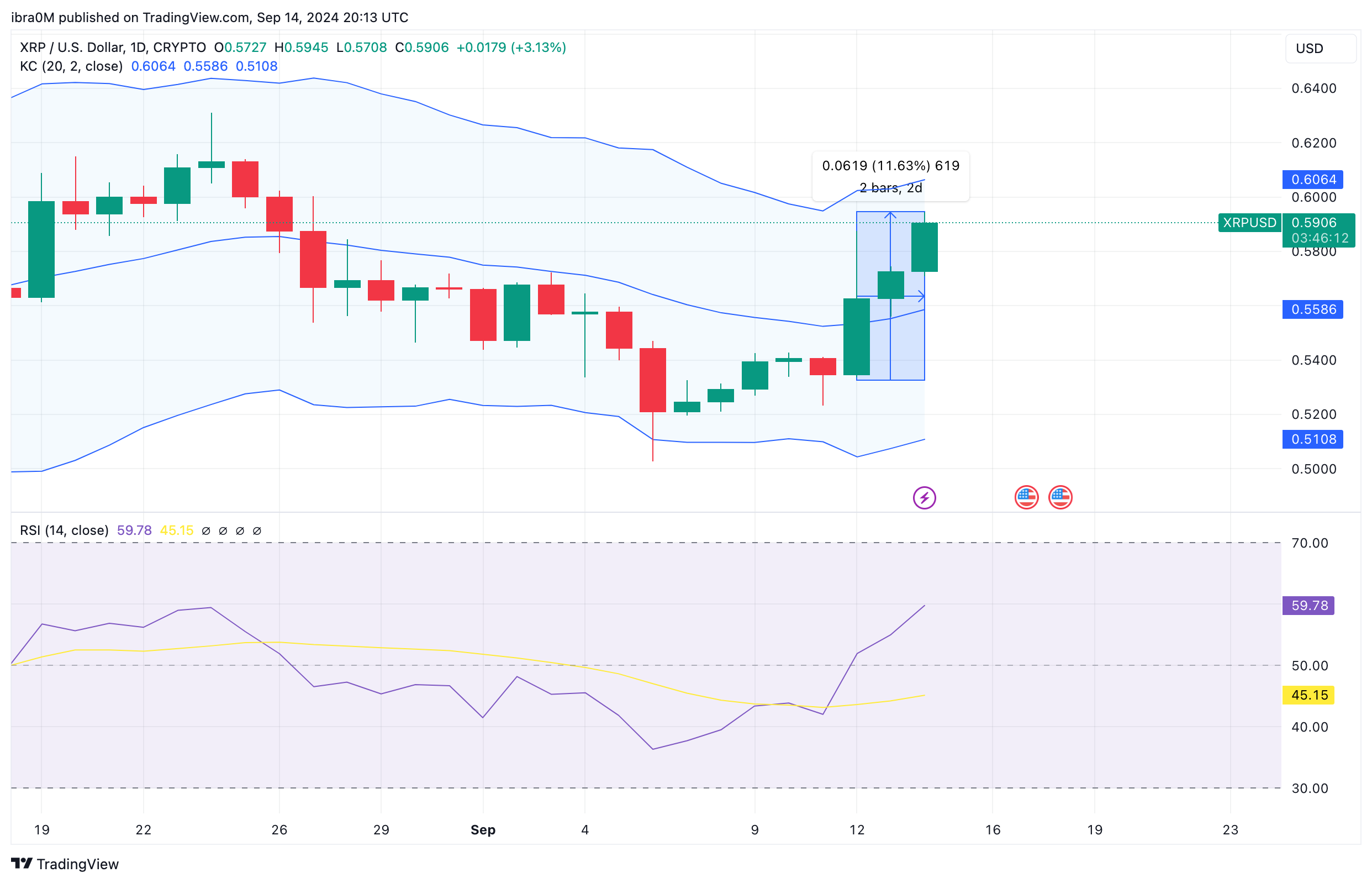Click the 'Sep' label on the time axis

point(483,829)
